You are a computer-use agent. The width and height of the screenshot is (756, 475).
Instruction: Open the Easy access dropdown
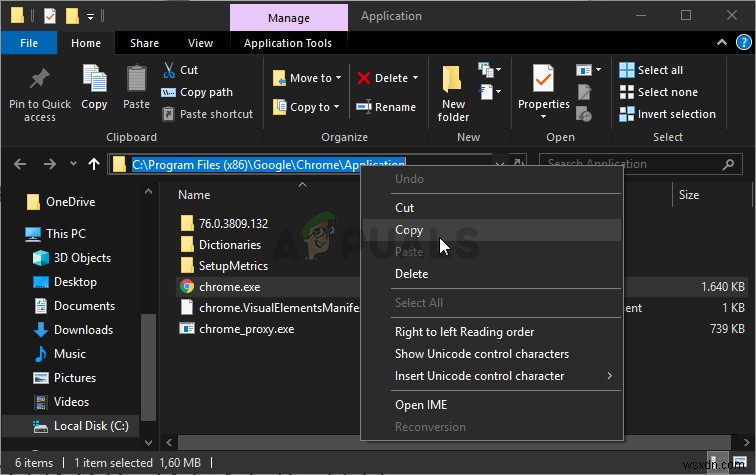click(x=490, y=92)
